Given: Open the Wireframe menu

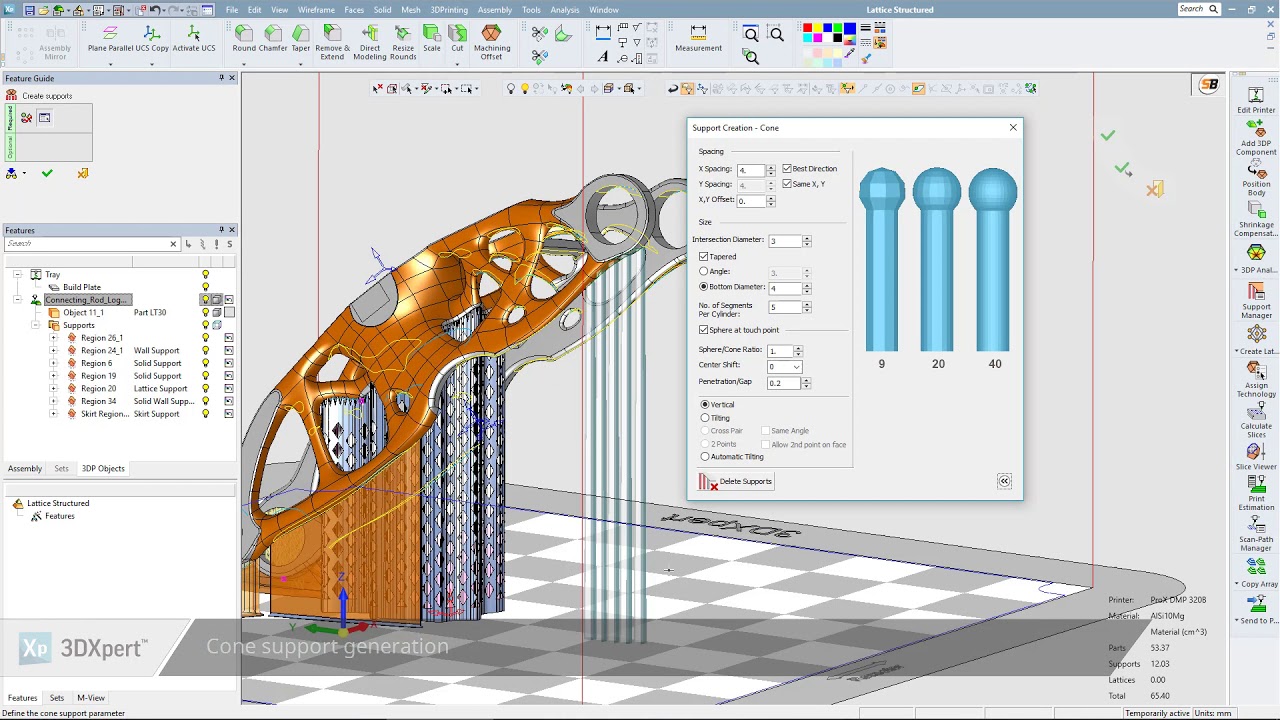Looking at the screenshot, I should click(316, 10).
